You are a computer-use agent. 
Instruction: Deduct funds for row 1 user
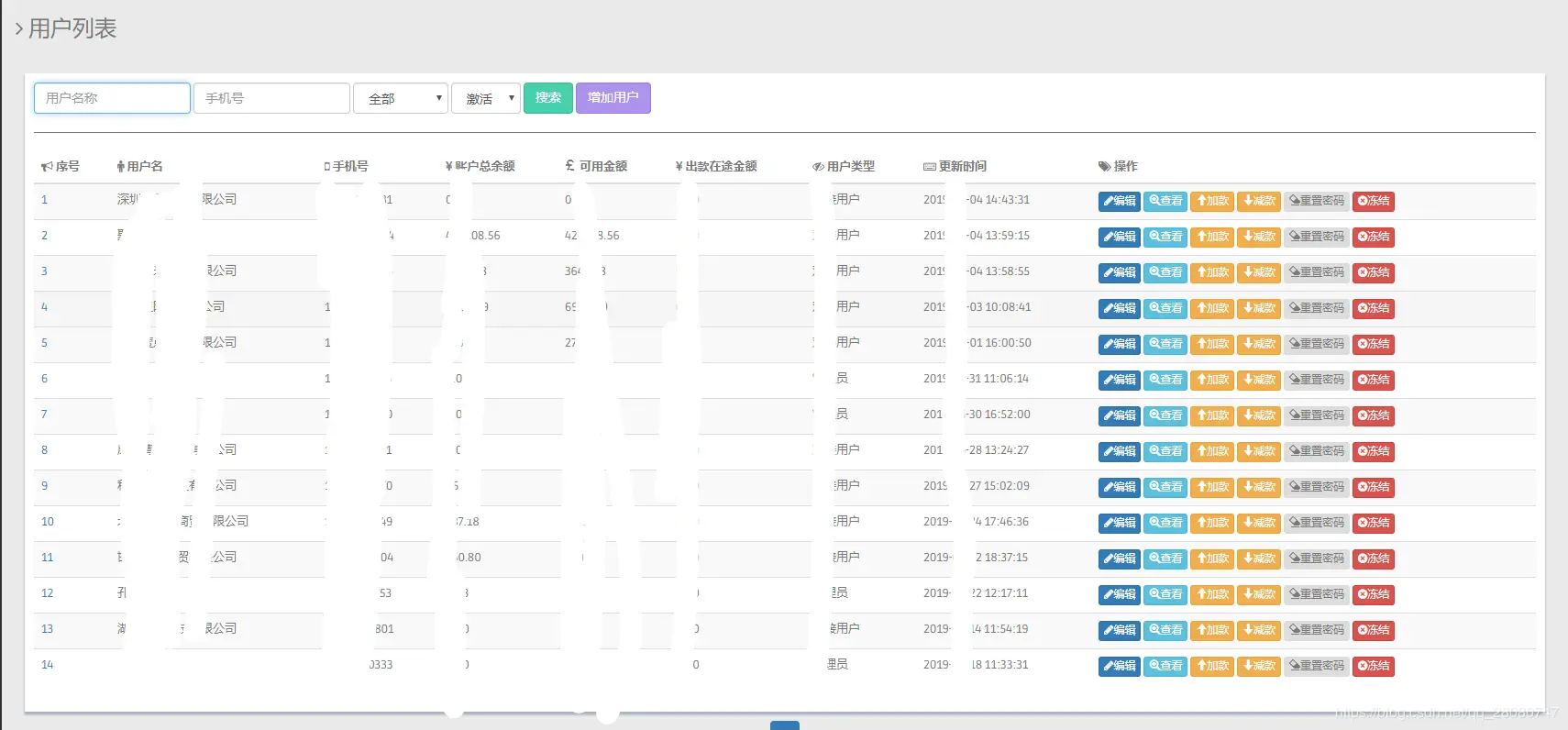click(x=1259, y=201)
